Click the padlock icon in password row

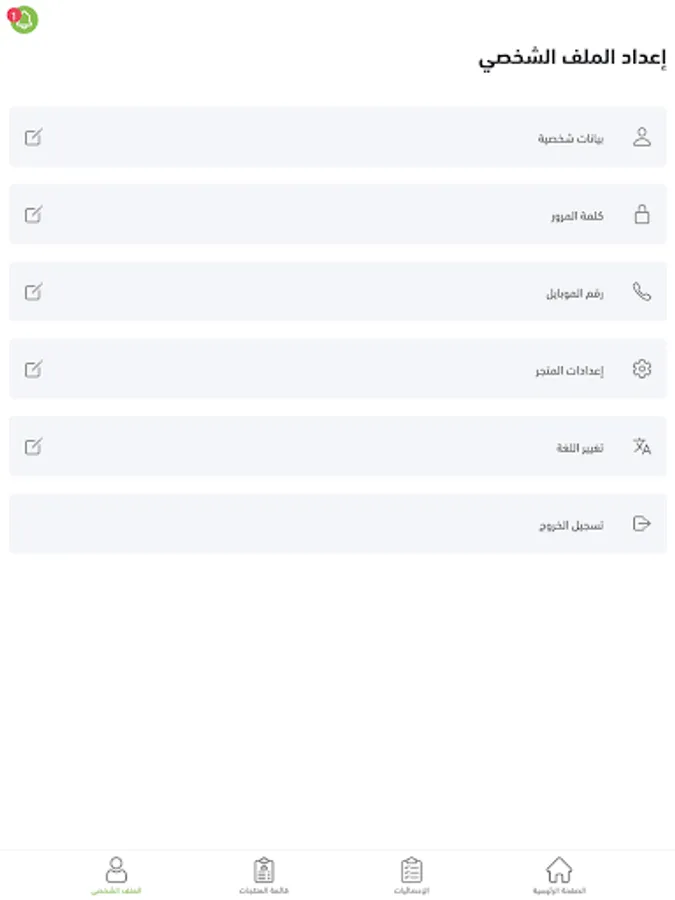[642, 214]
